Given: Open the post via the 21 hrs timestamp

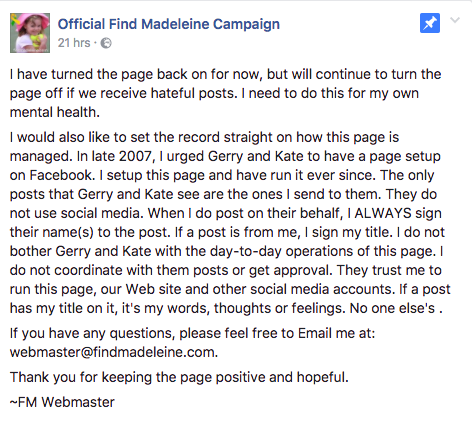Looking at the screenshot, I should click(x=74, y=43).
